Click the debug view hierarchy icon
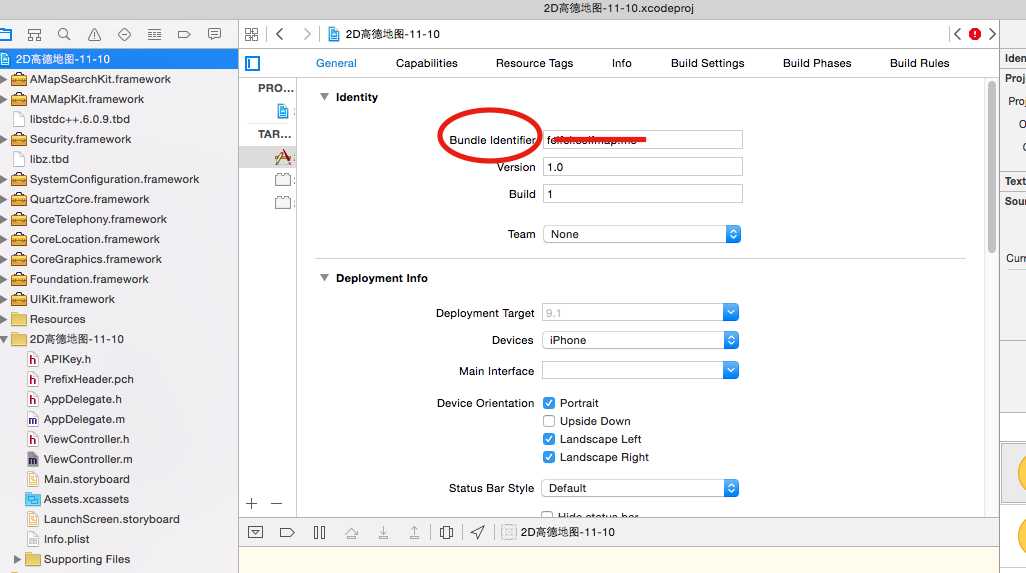The width and height of the screenshot is (1026, 573). (x=446, y=532)
